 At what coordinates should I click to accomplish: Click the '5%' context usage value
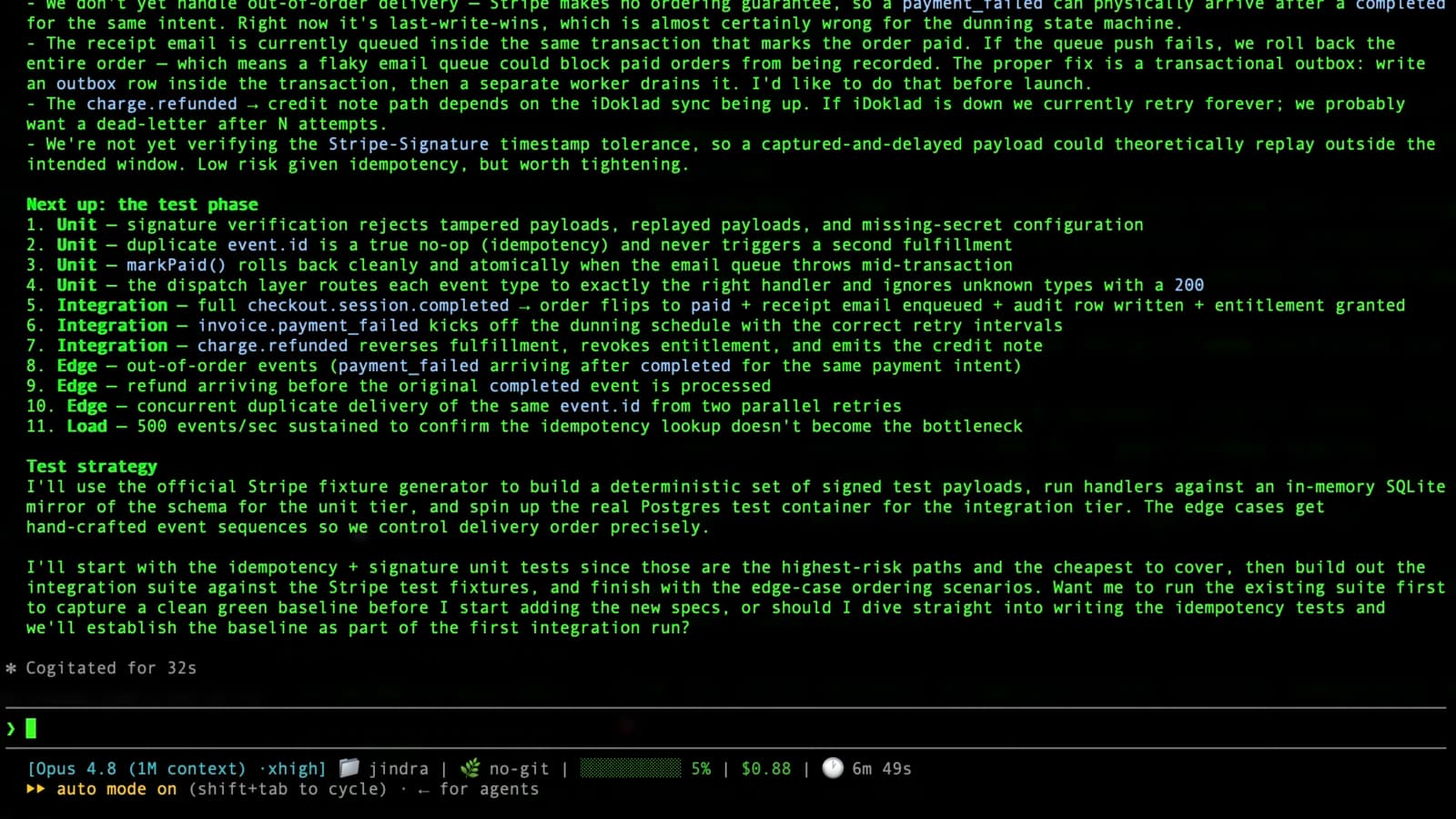coord(701,769)
